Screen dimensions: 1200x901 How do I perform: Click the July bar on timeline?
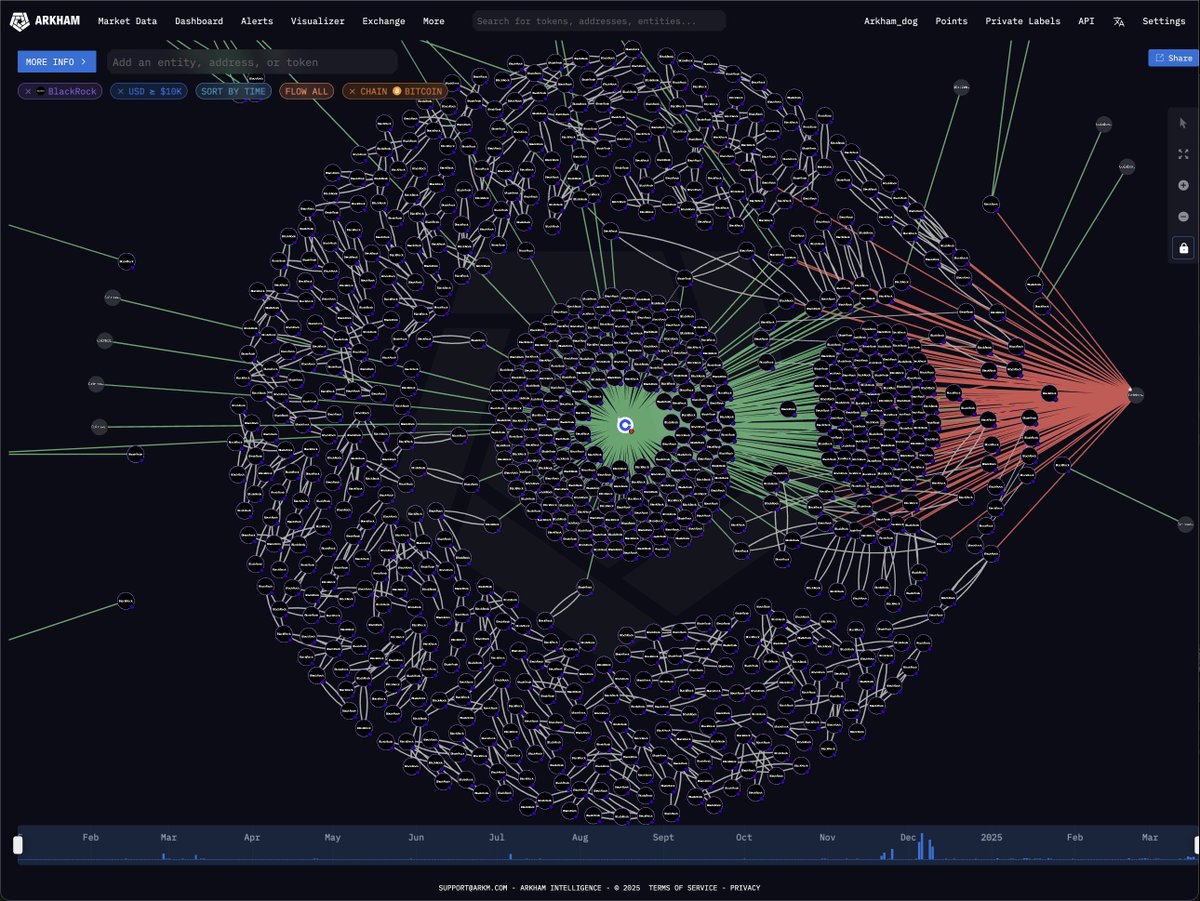pos(510,856)
